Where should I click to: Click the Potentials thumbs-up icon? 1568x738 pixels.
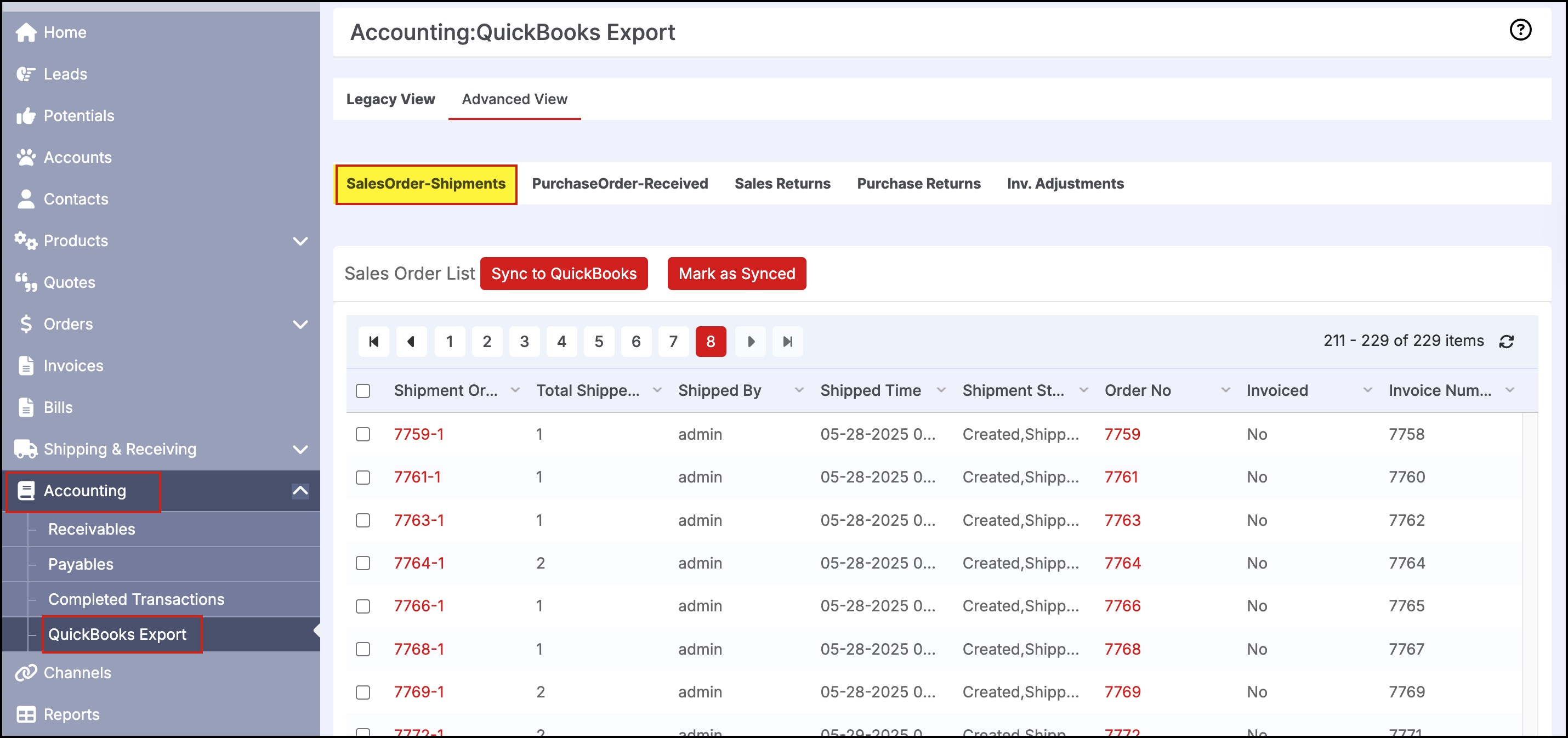[x=26, y=116]
